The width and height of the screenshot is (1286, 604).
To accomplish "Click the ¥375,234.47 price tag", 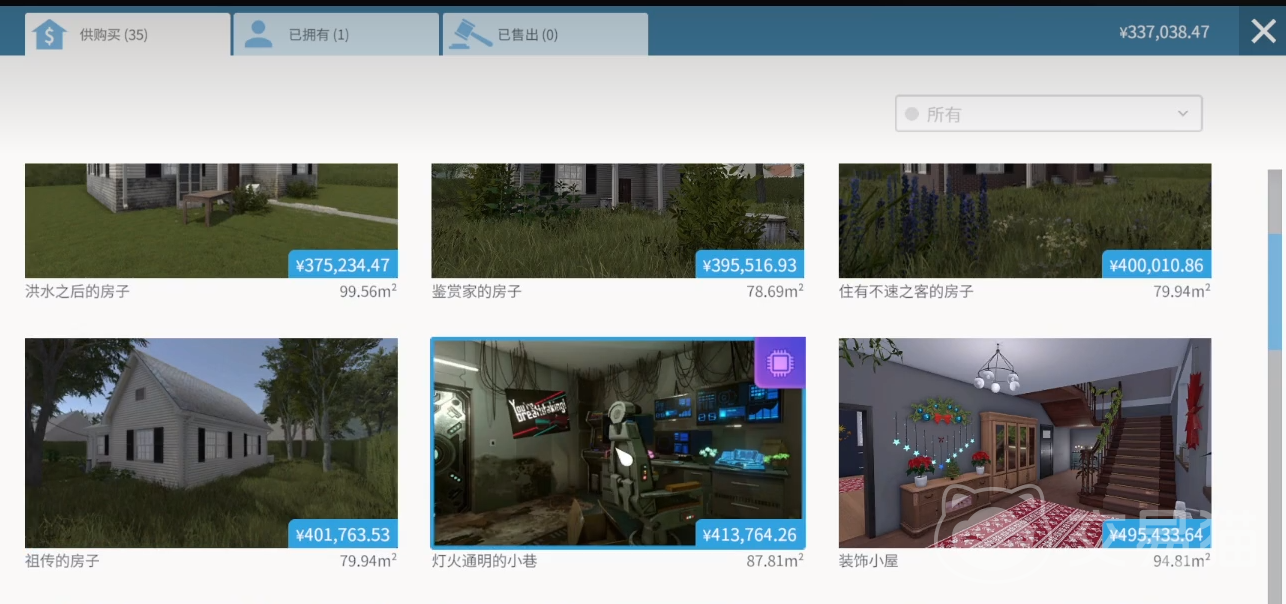I will [x=343, y=265].
